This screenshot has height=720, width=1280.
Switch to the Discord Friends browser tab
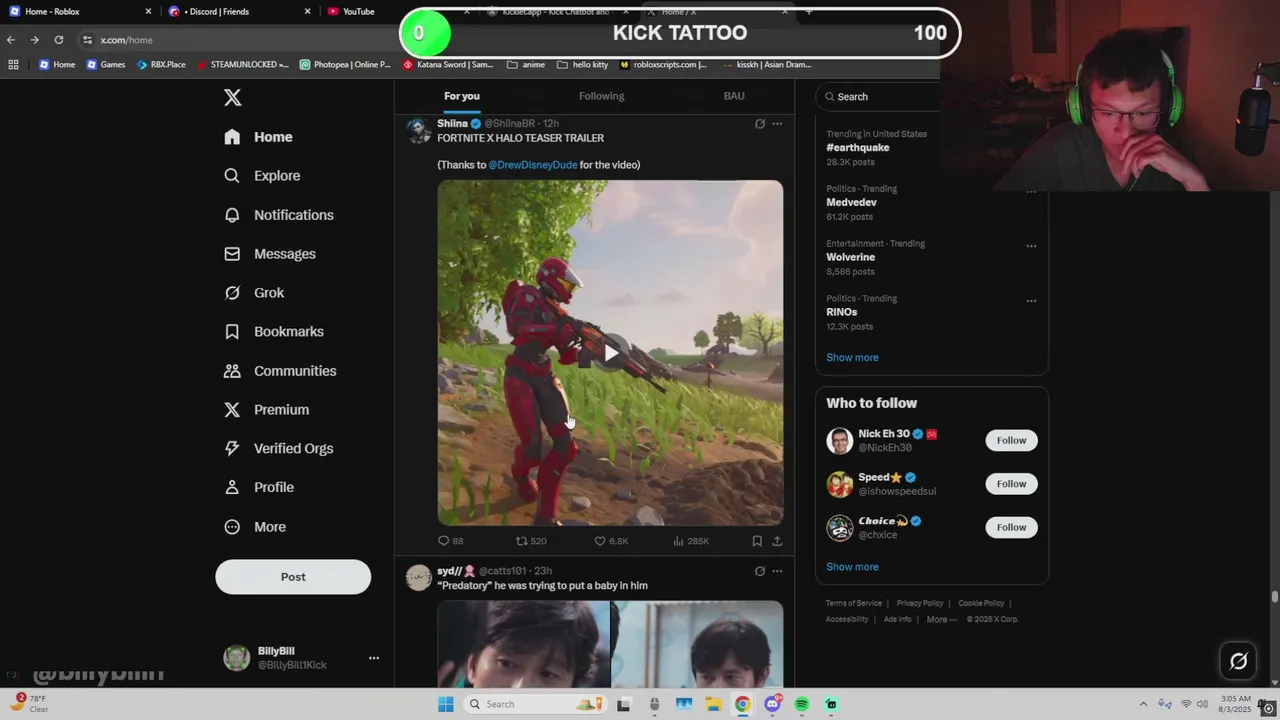(x=236, y=11)
